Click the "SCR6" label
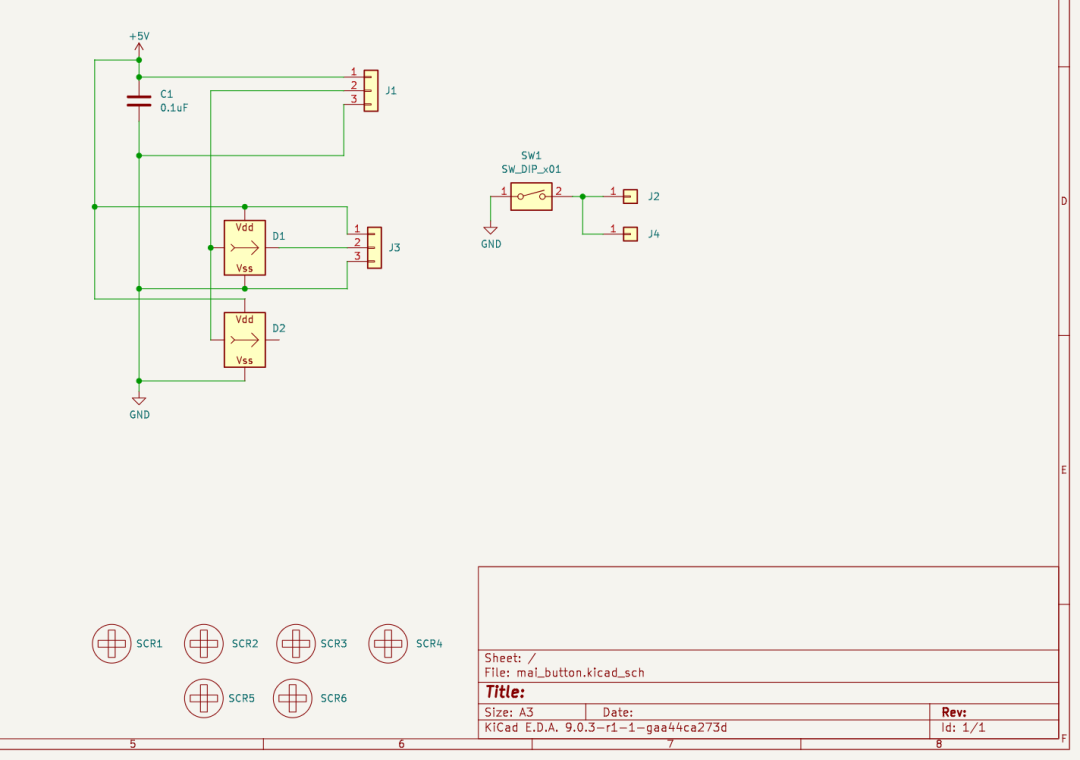The height and width of the screenshot is (760, 1080). 333,698
